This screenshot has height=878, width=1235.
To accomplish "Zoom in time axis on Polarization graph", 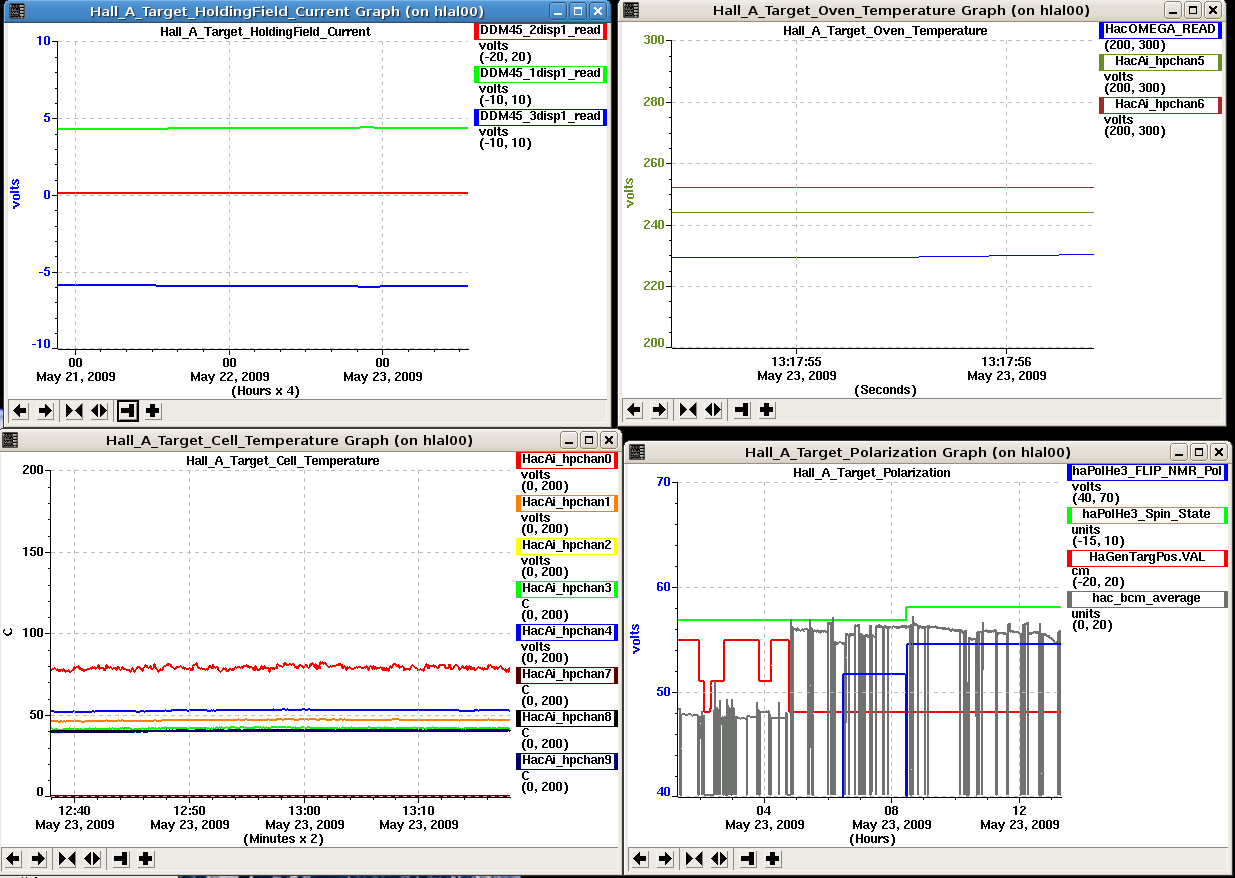I will [694, 859].
